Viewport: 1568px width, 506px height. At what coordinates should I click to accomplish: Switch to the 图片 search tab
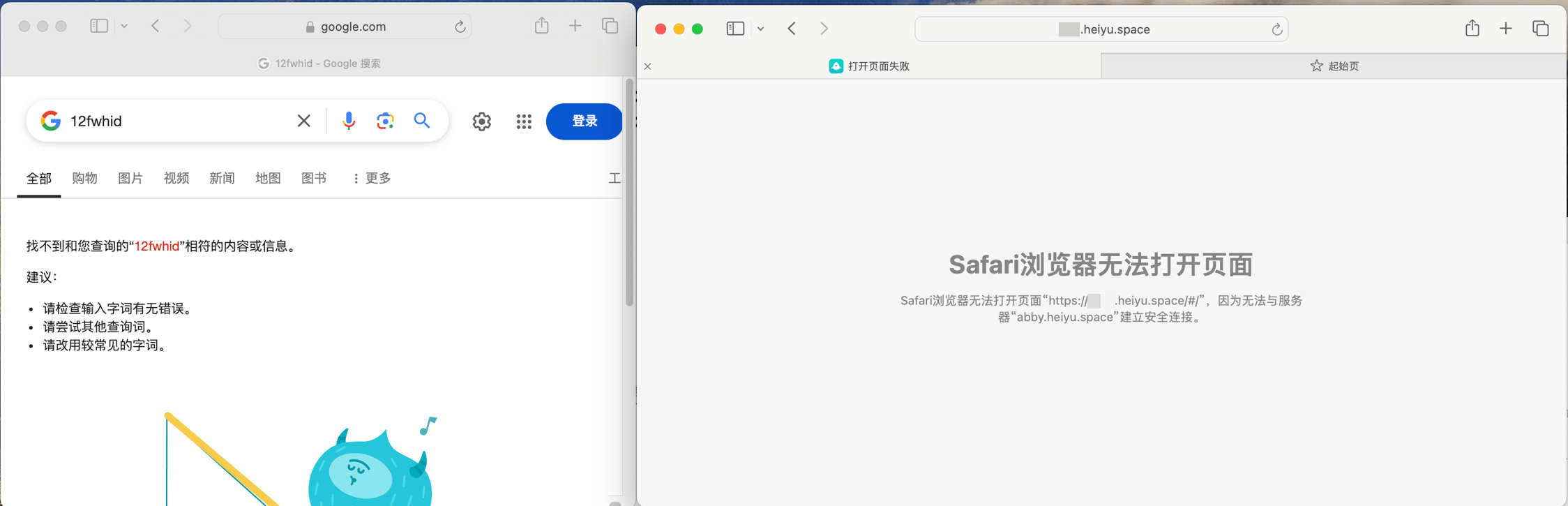point(130,178)
